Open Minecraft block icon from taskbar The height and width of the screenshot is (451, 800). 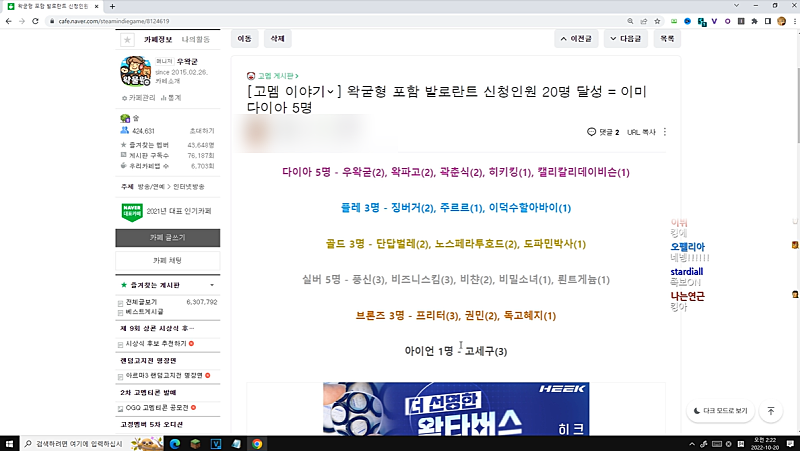(195, 444)
